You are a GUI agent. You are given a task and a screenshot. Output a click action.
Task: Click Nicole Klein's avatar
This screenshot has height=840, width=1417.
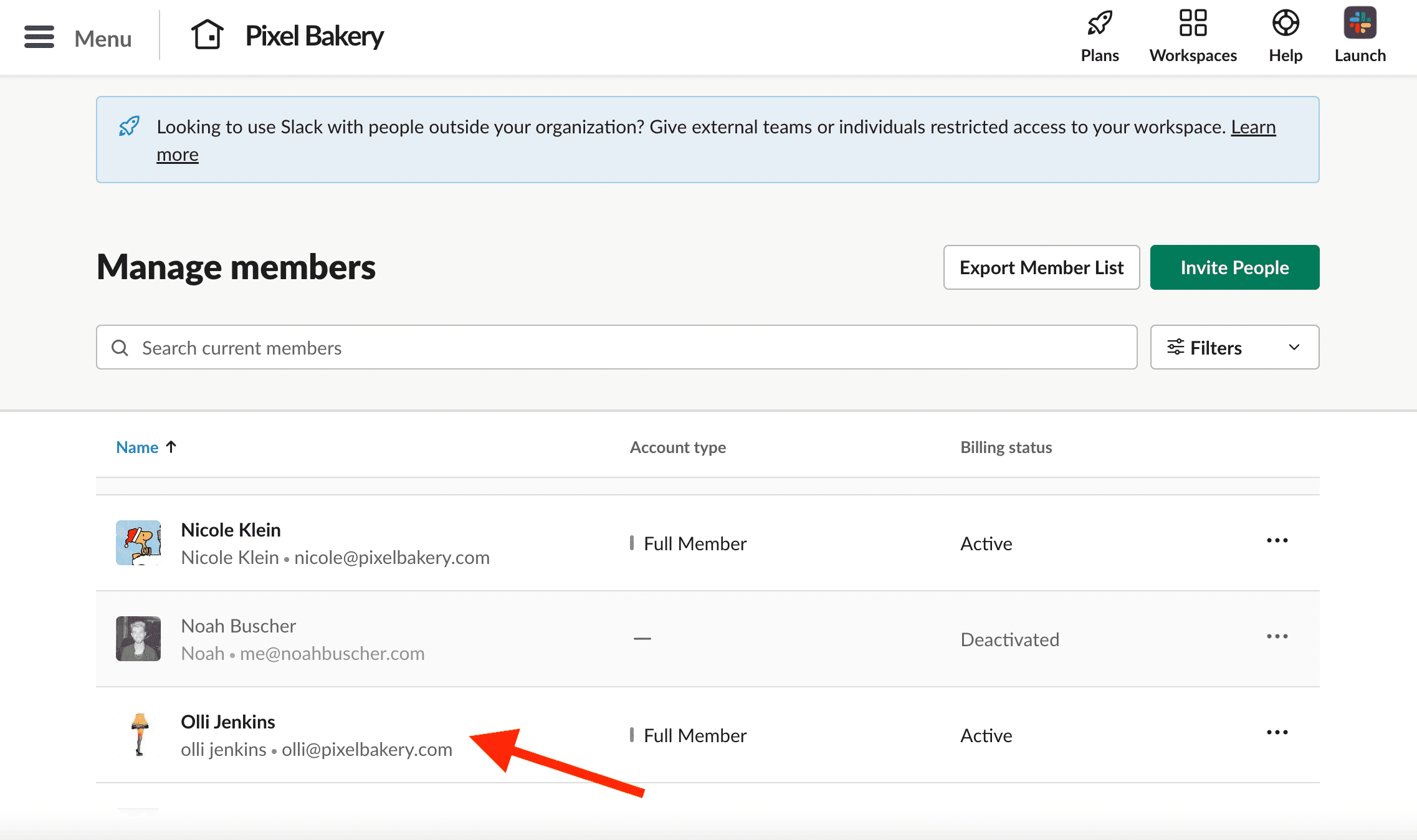click(x=138, y=543)
